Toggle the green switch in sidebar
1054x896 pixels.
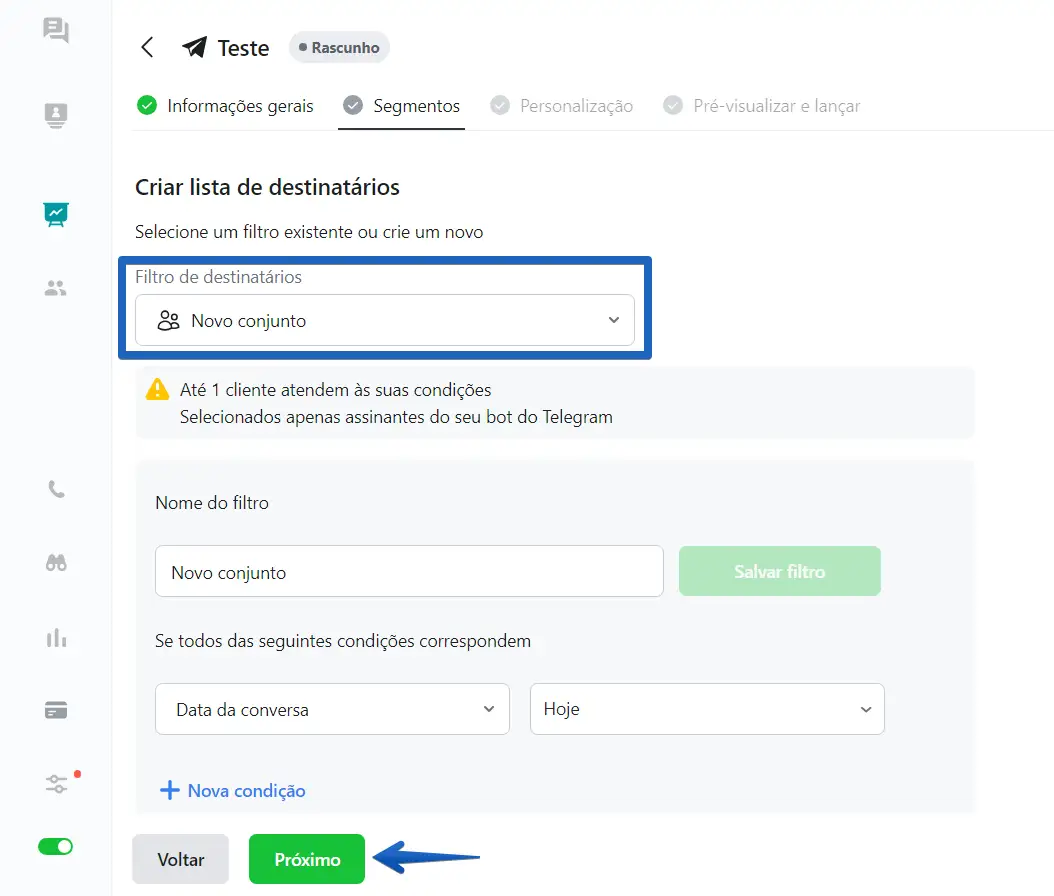click(56, 847)
